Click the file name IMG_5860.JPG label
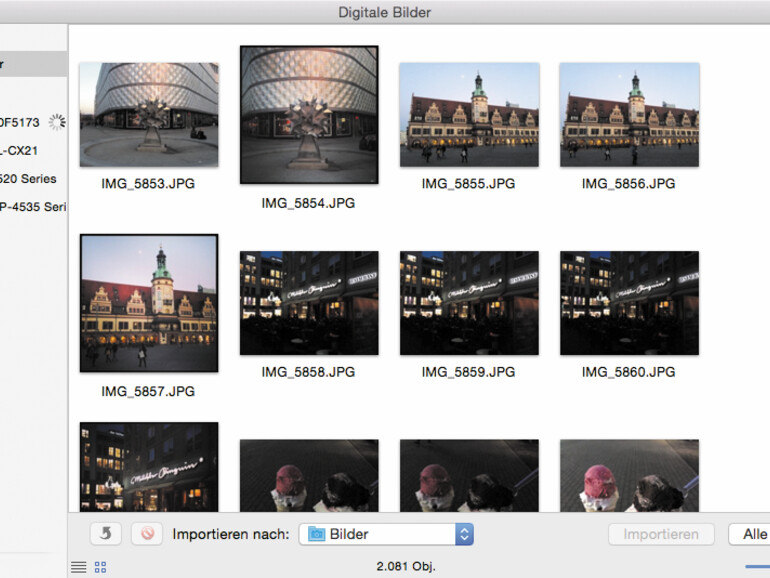 point(629,372)
